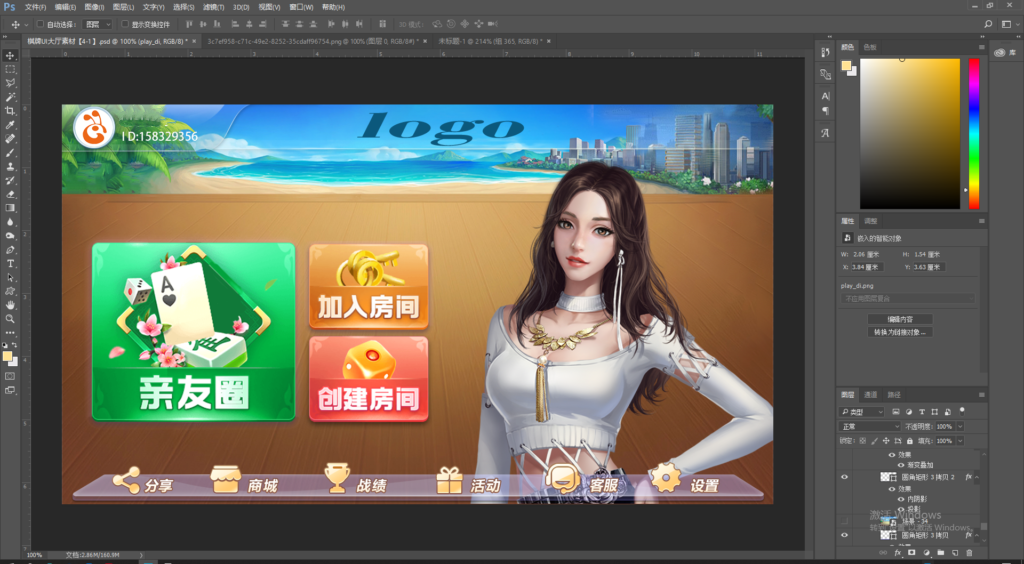Click the delete layer trash icon
Viewport: 1024px width, 564px height.
[969, 553]
